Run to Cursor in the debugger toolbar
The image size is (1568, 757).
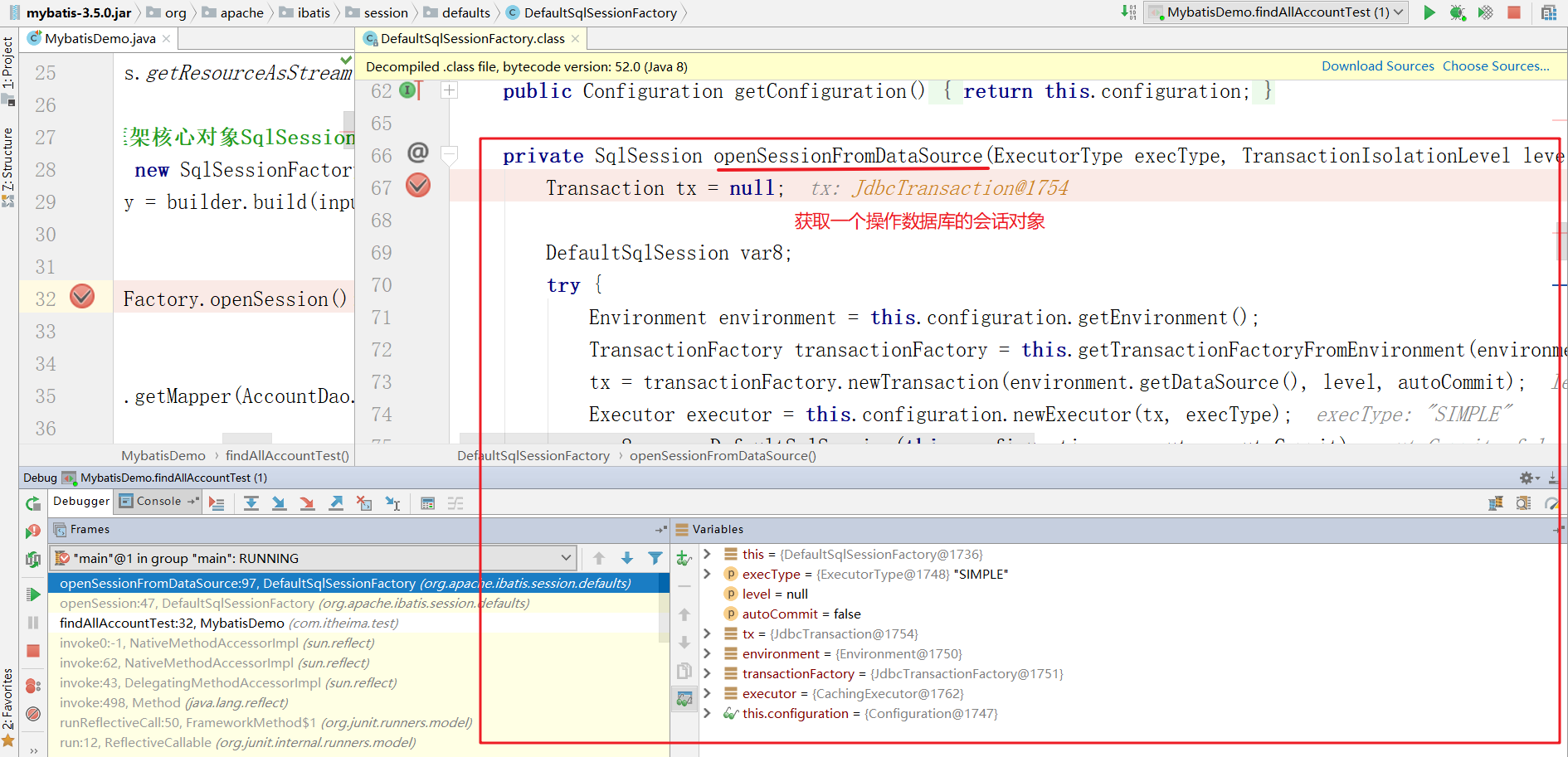coord(393,503)
